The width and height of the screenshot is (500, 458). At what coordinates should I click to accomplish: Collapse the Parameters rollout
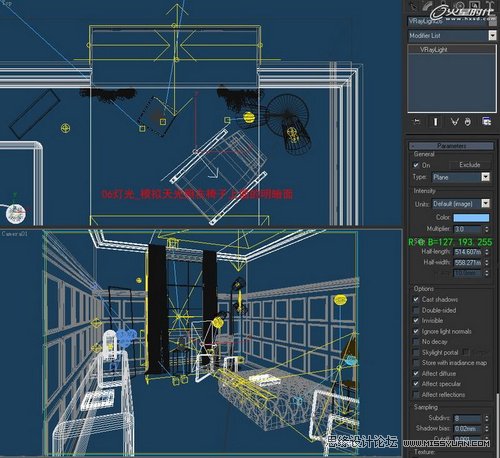tap(451, 146)
